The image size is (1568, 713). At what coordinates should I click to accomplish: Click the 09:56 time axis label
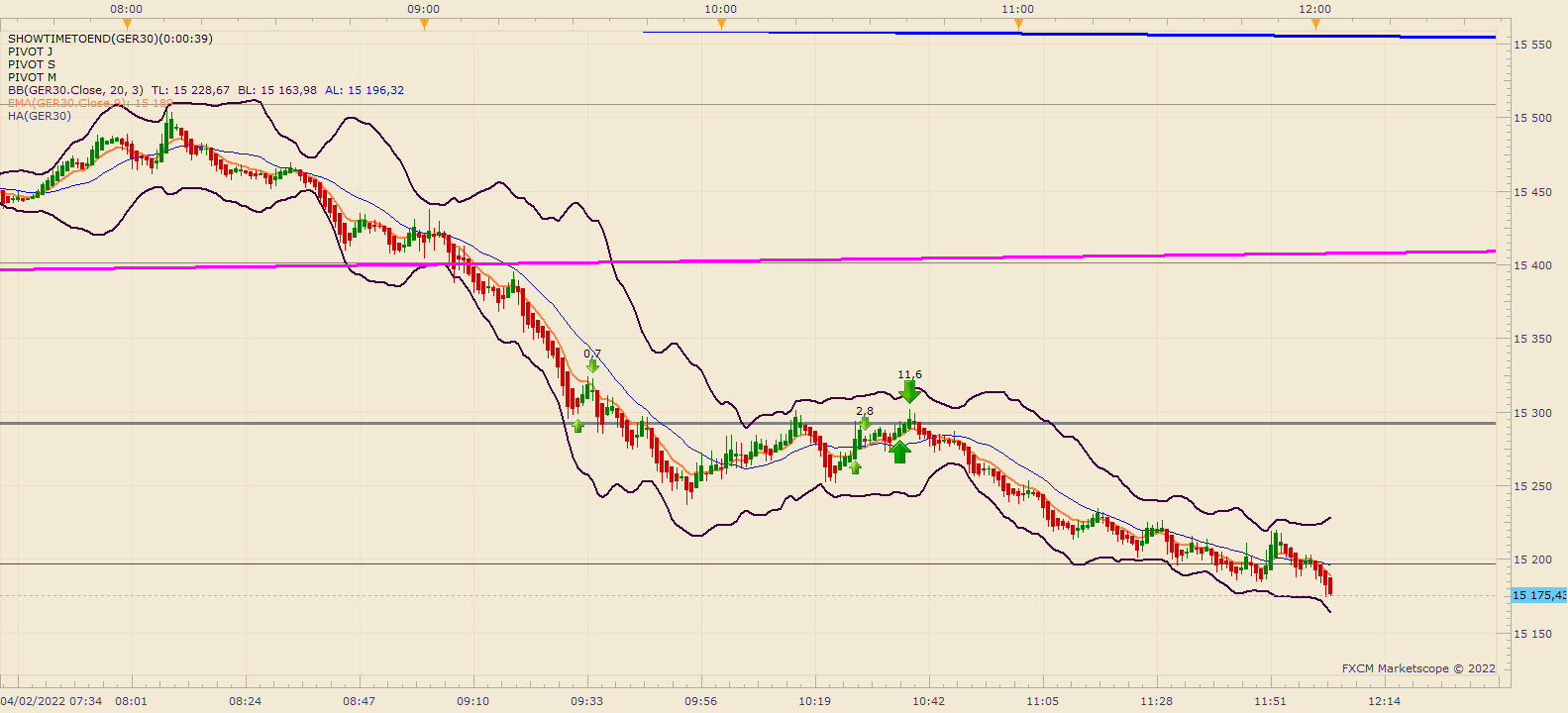(x=701, y=701)
